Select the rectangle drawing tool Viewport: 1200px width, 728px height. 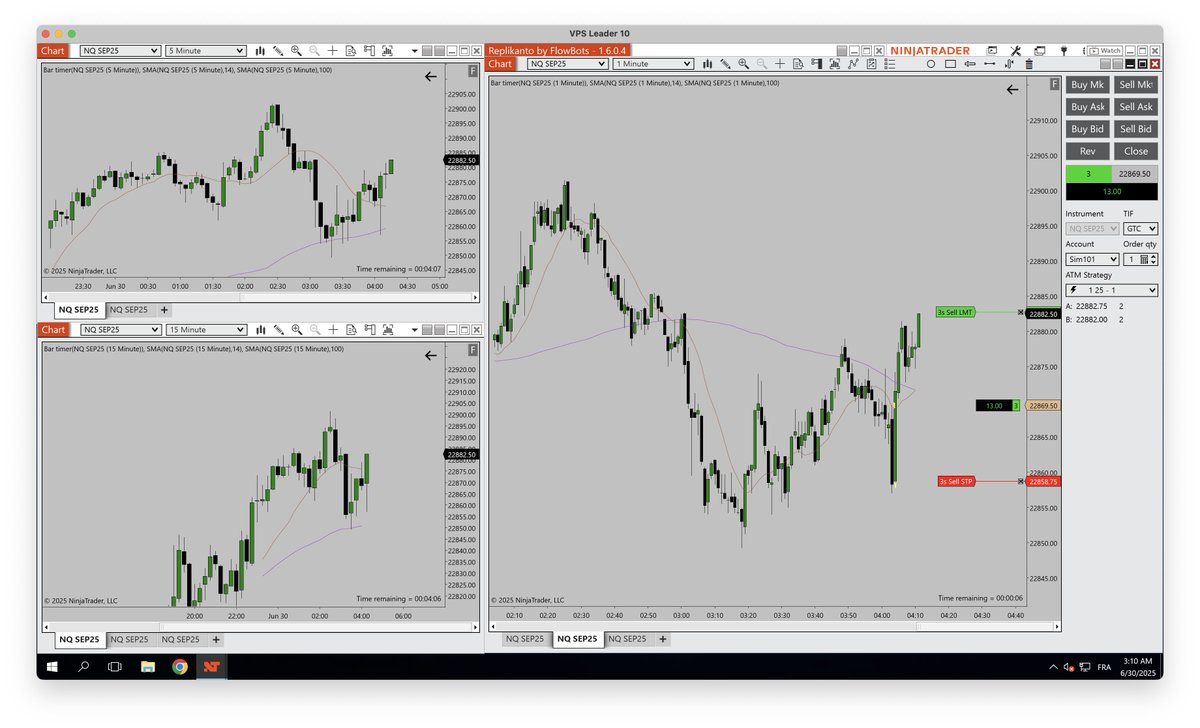[950, 64]
